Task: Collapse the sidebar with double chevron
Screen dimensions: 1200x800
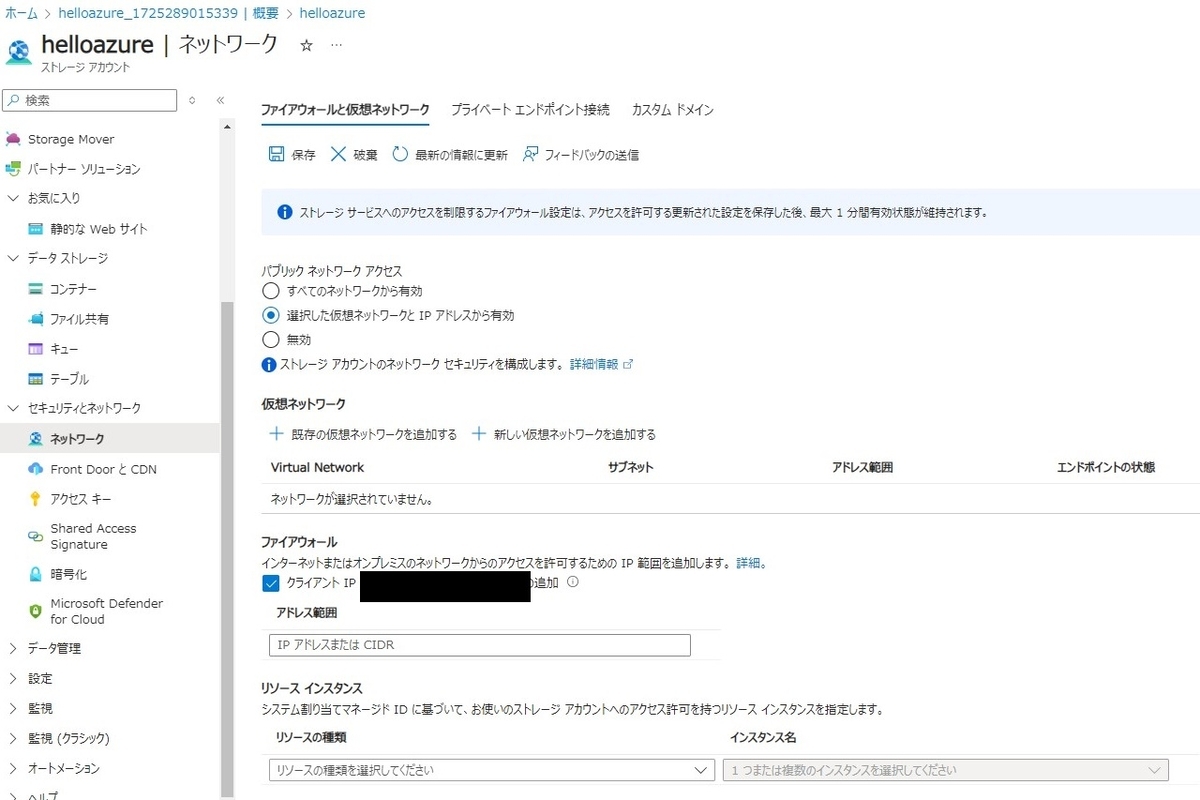Action: point(220,101)
